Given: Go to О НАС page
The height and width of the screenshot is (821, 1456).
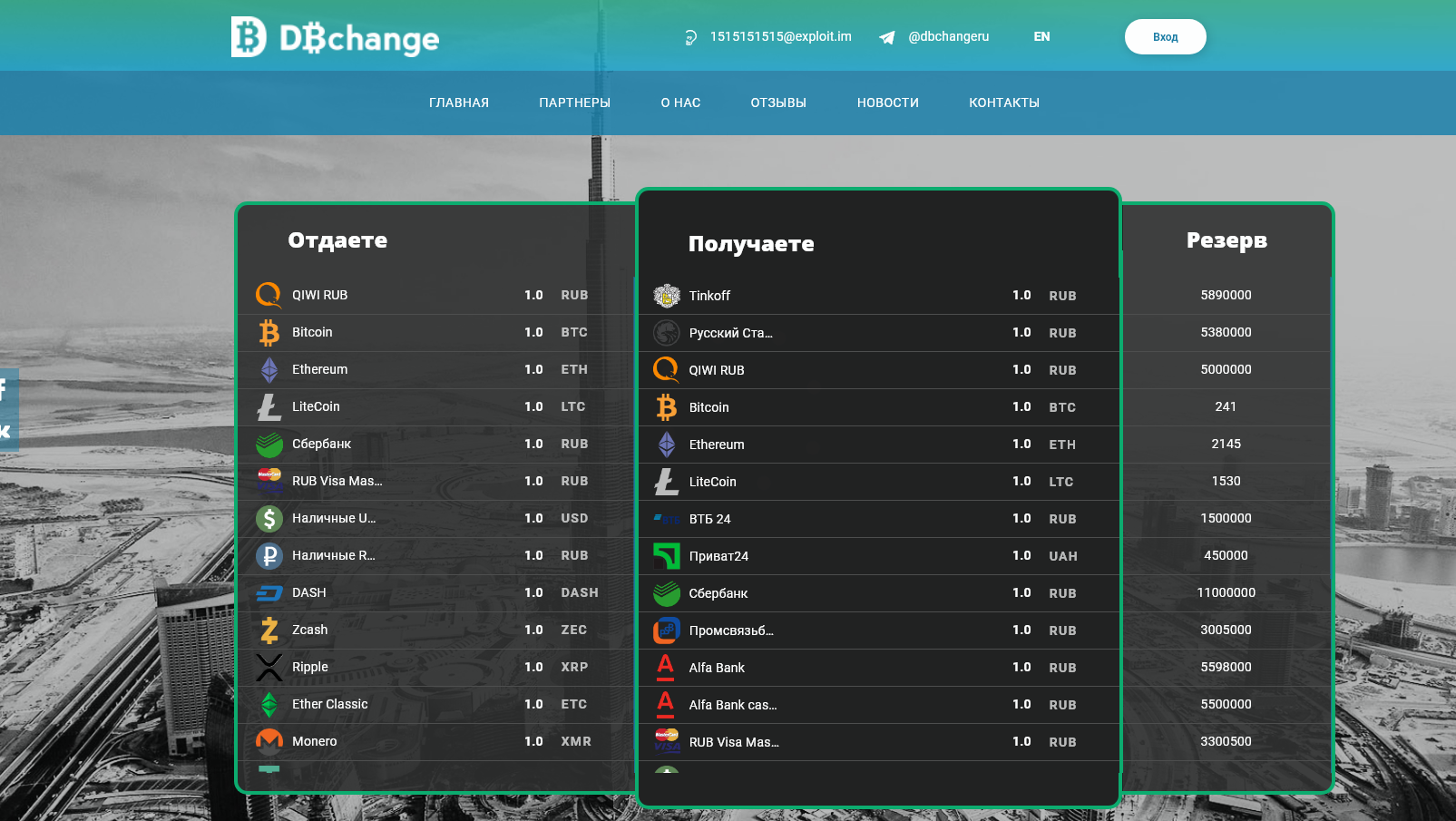Looking at the screenshot, I should click(680, 103).
